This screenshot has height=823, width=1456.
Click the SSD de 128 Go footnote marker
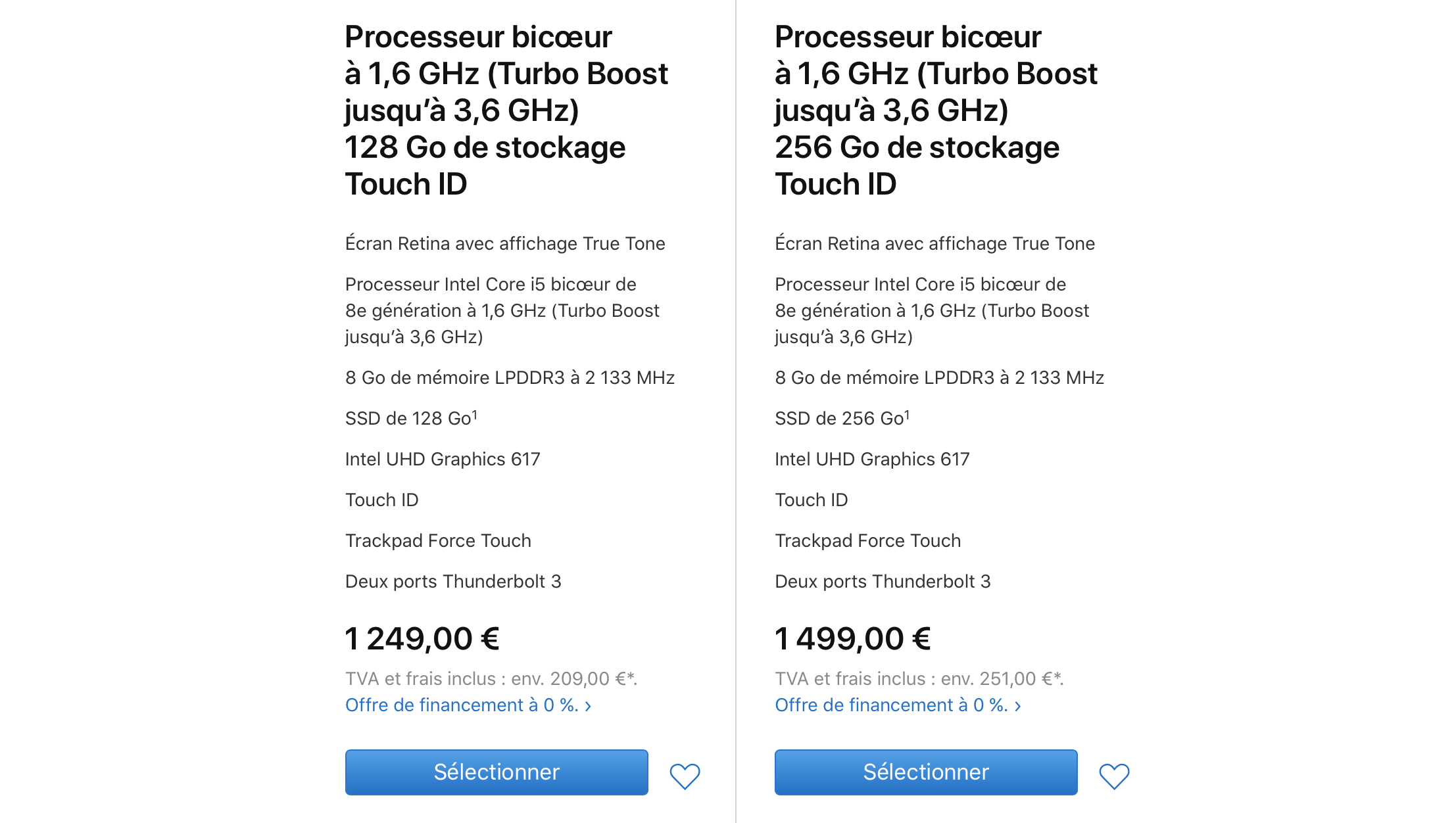click(475, 414)
